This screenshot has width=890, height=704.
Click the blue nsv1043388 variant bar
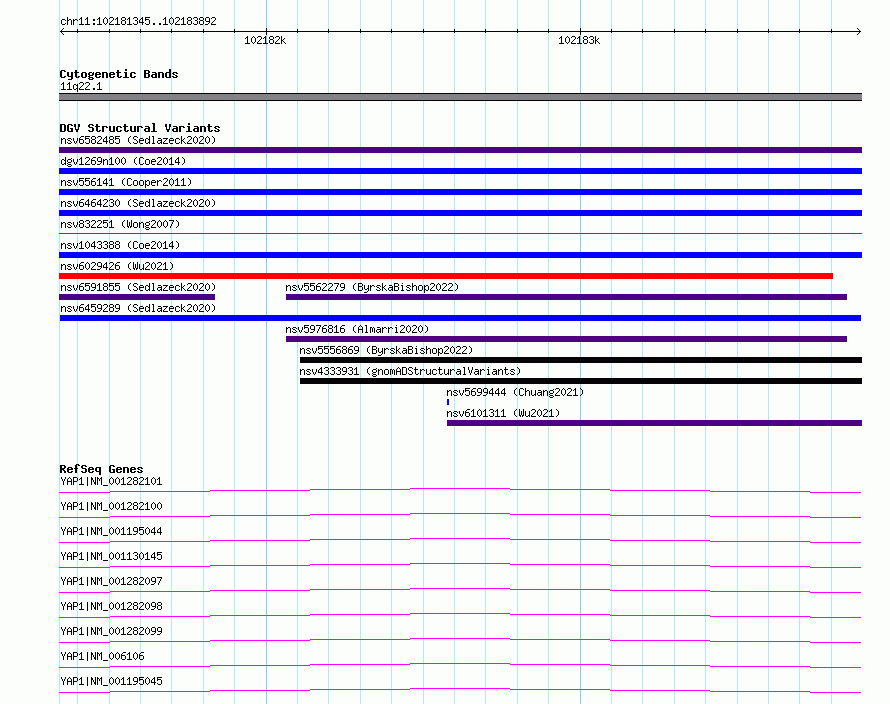pos(460,255)
